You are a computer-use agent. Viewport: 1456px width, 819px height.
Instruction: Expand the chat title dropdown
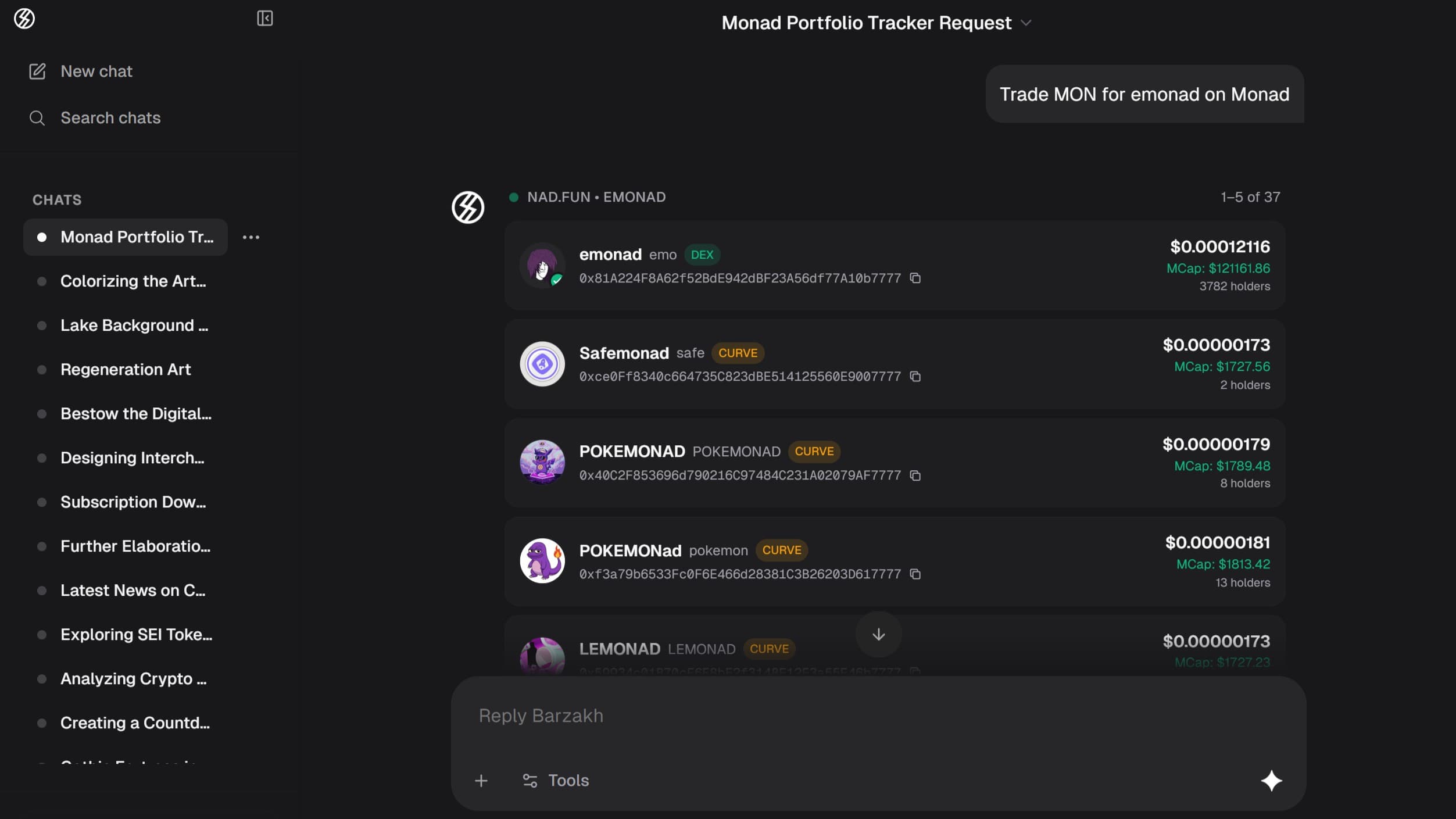point(1026,23)
